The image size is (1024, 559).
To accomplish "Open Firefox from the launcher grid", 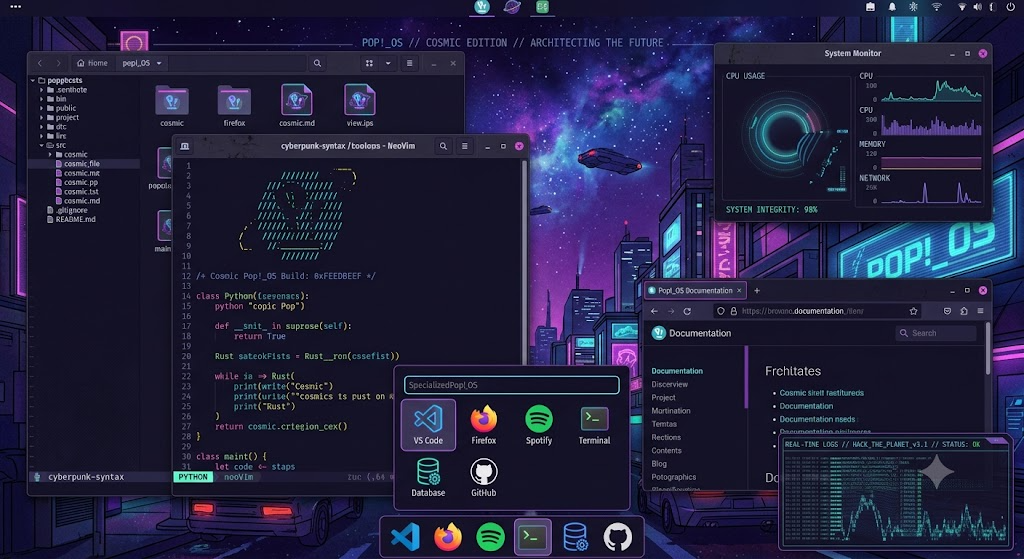I will [x=483, y=425].
